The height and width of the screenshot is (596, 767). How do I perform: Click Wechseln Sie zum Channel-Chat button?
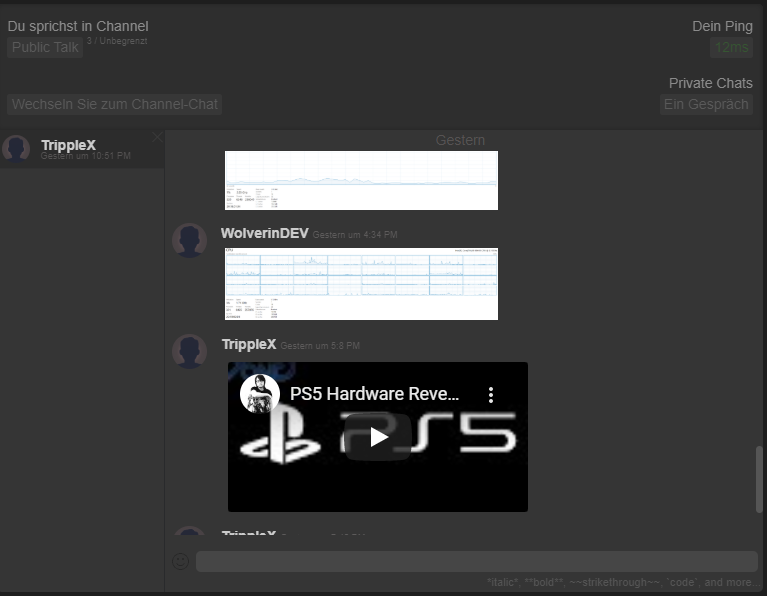(x=114, y=104)
